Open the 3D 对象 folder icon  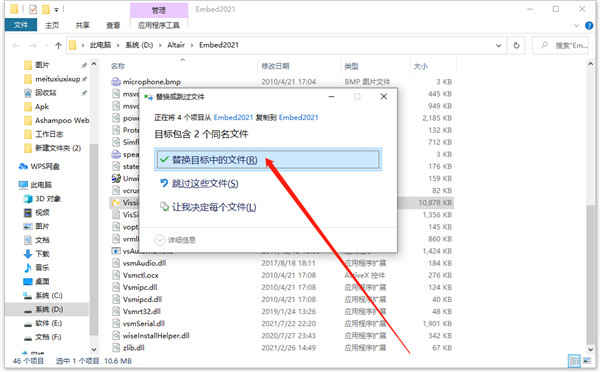[x=28, y=199]
